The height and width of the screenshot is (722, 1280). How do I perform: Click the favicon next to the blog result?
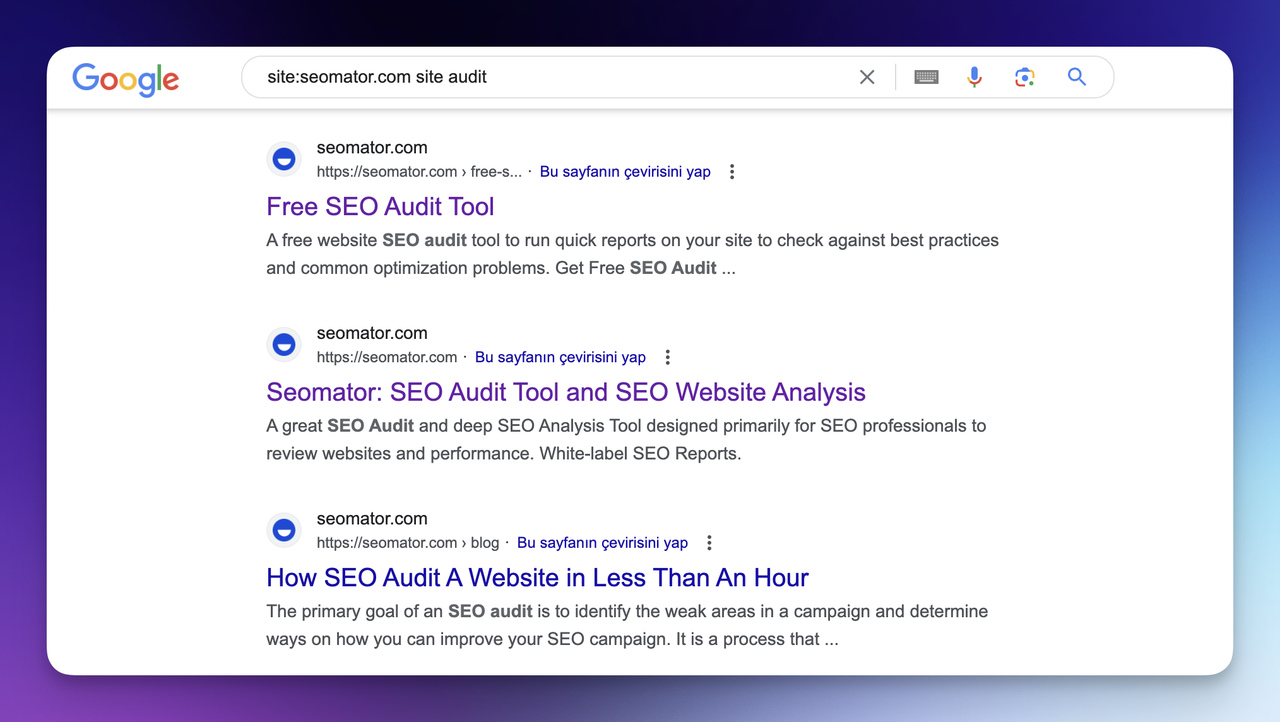(x=284, y=530)
